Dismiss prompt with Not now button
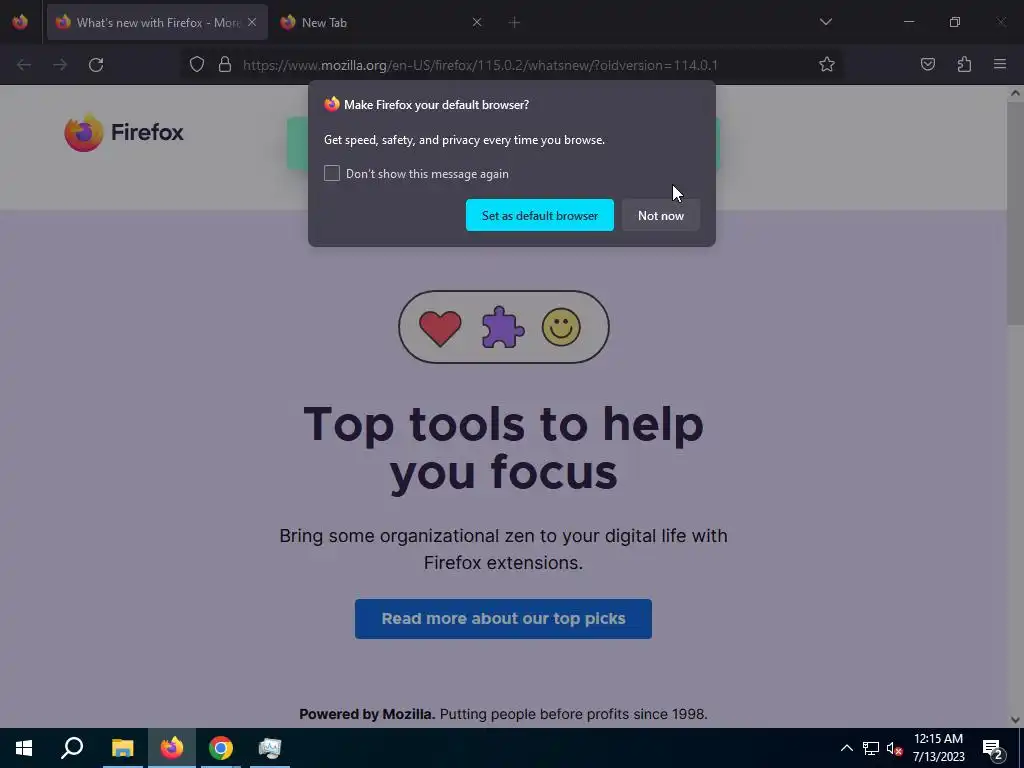This screenshot has width=1024, height=768. (x=660, y=216)
